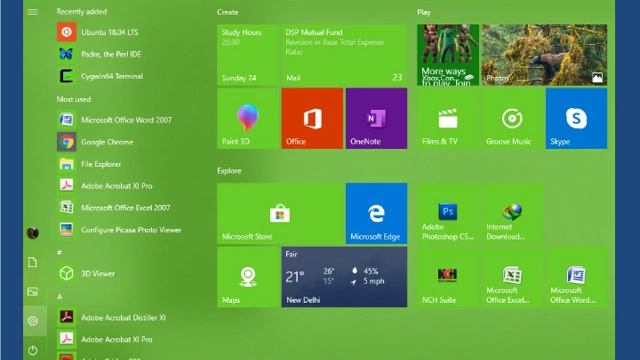Launch the Microsoft Edge tile
Screen dimensions: 640x360
coord(376,213)
